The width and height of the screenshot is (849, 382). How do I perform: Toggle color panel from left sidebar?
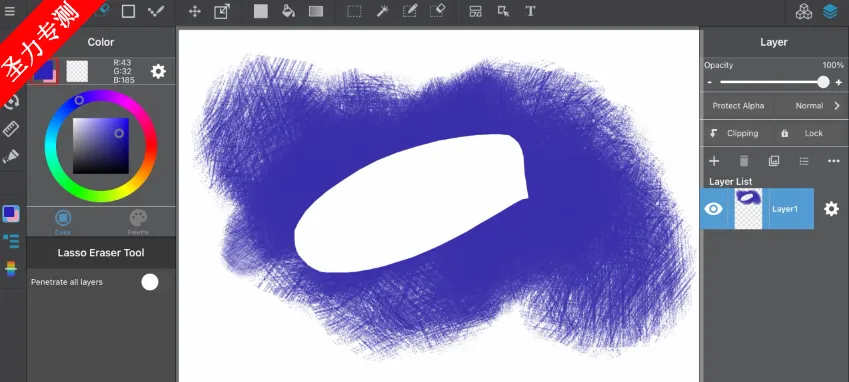(x=11, y=214)
